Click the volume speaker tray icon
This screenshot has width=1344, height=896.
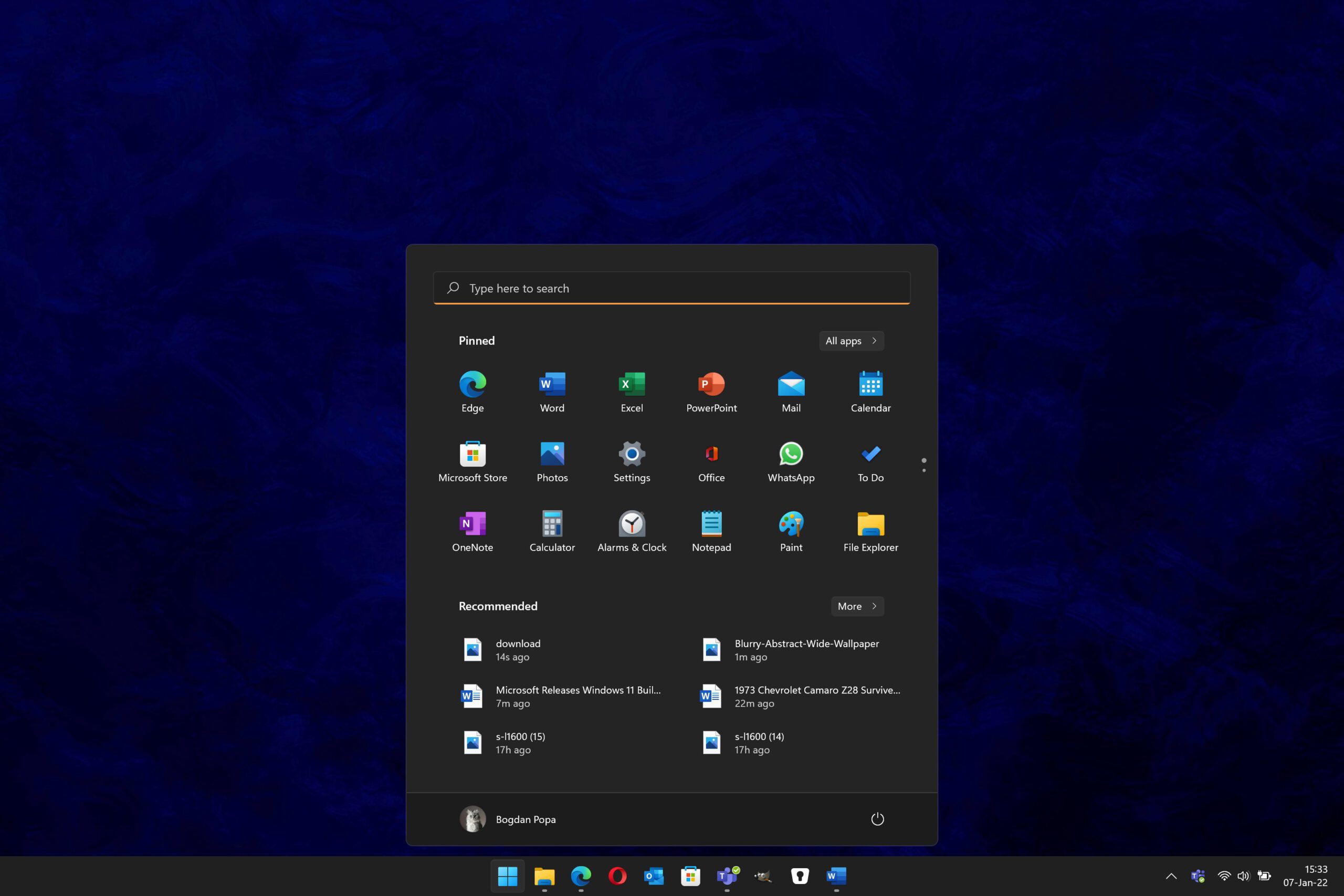[1243, 876]
